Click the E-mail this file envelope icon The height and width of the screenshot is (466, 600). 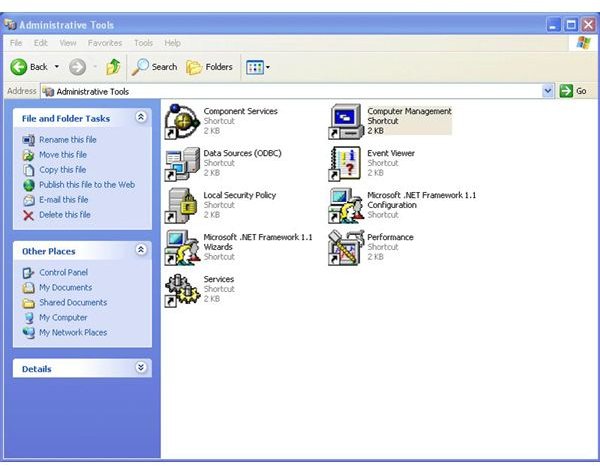point(29,200)
